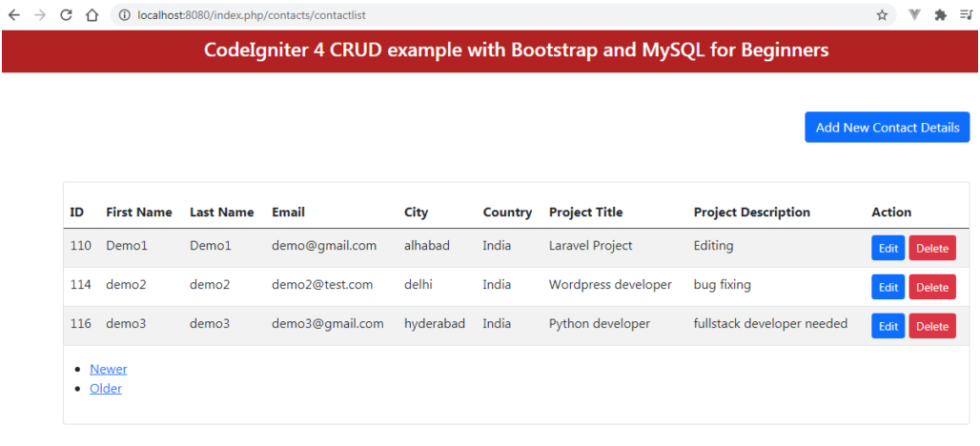
Task: Open the browser home page icon
Action: coord(92,15)
